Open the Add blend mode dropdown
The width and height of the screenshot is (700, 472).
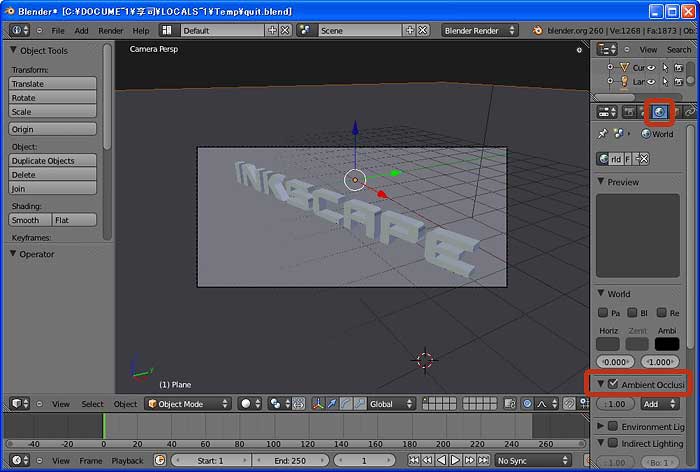tap(659, 404)
